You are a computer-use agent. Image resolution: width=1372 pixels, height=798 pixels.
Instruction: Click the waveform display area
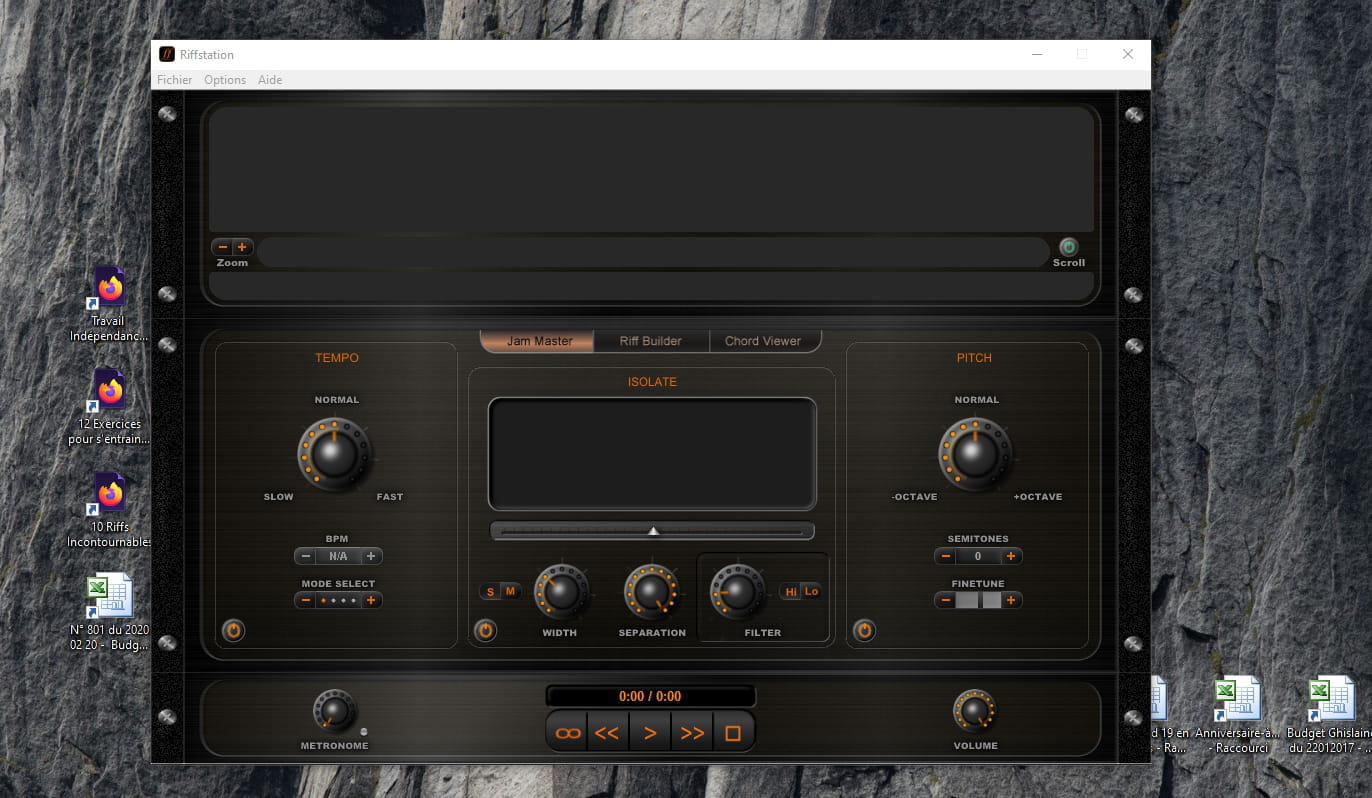point(651,169)
